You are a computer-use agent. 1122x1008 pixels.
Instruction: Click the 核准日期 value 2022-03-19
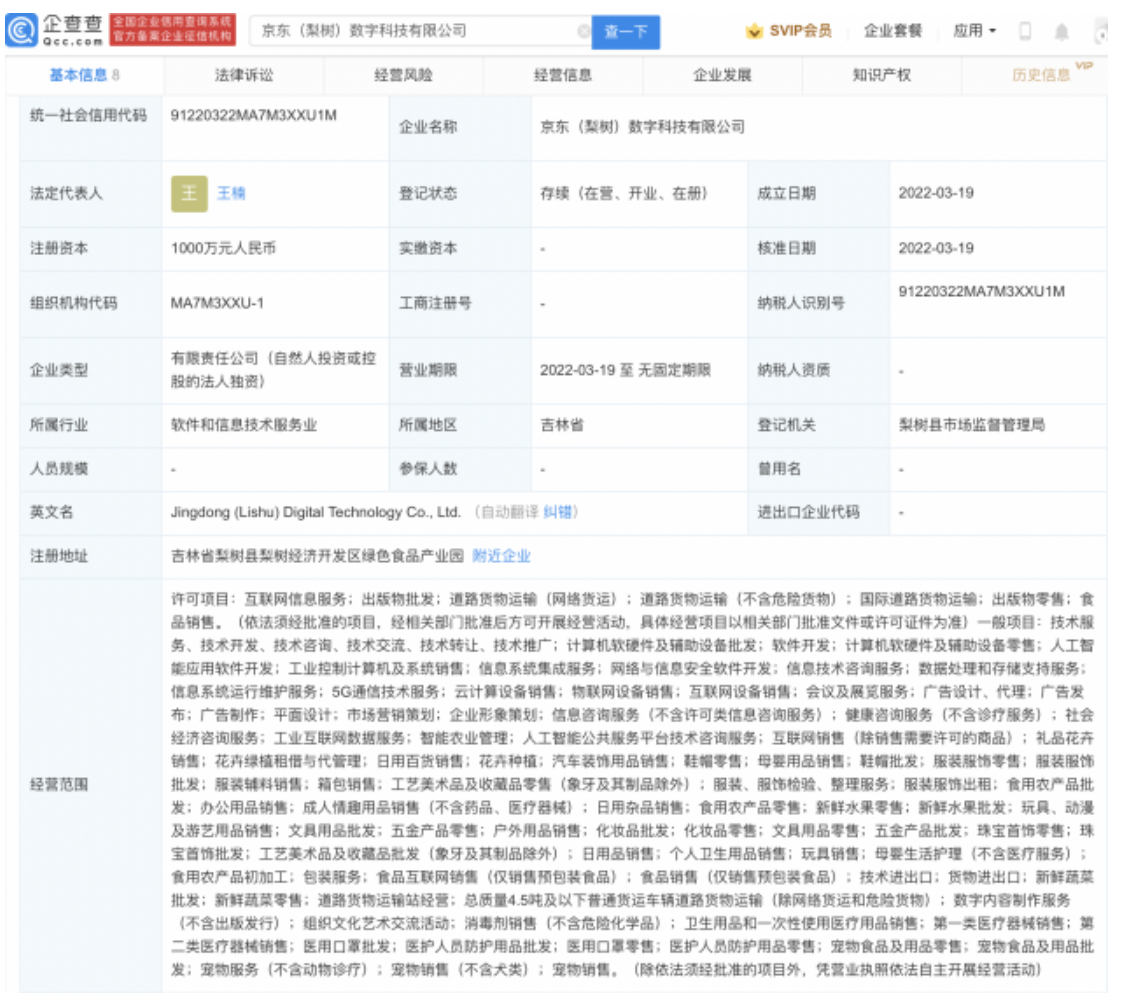pyautogui.click(x=936, y=248)
